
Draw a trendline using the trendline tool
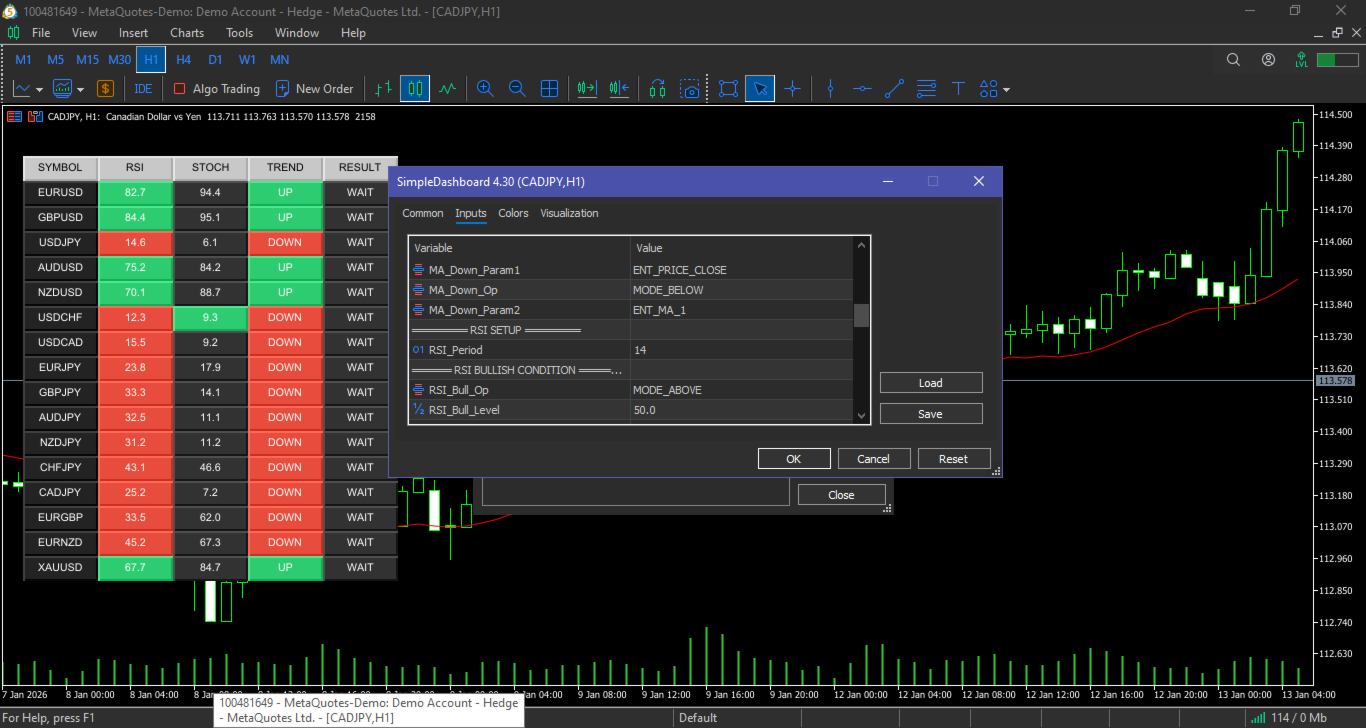(894, 89)
